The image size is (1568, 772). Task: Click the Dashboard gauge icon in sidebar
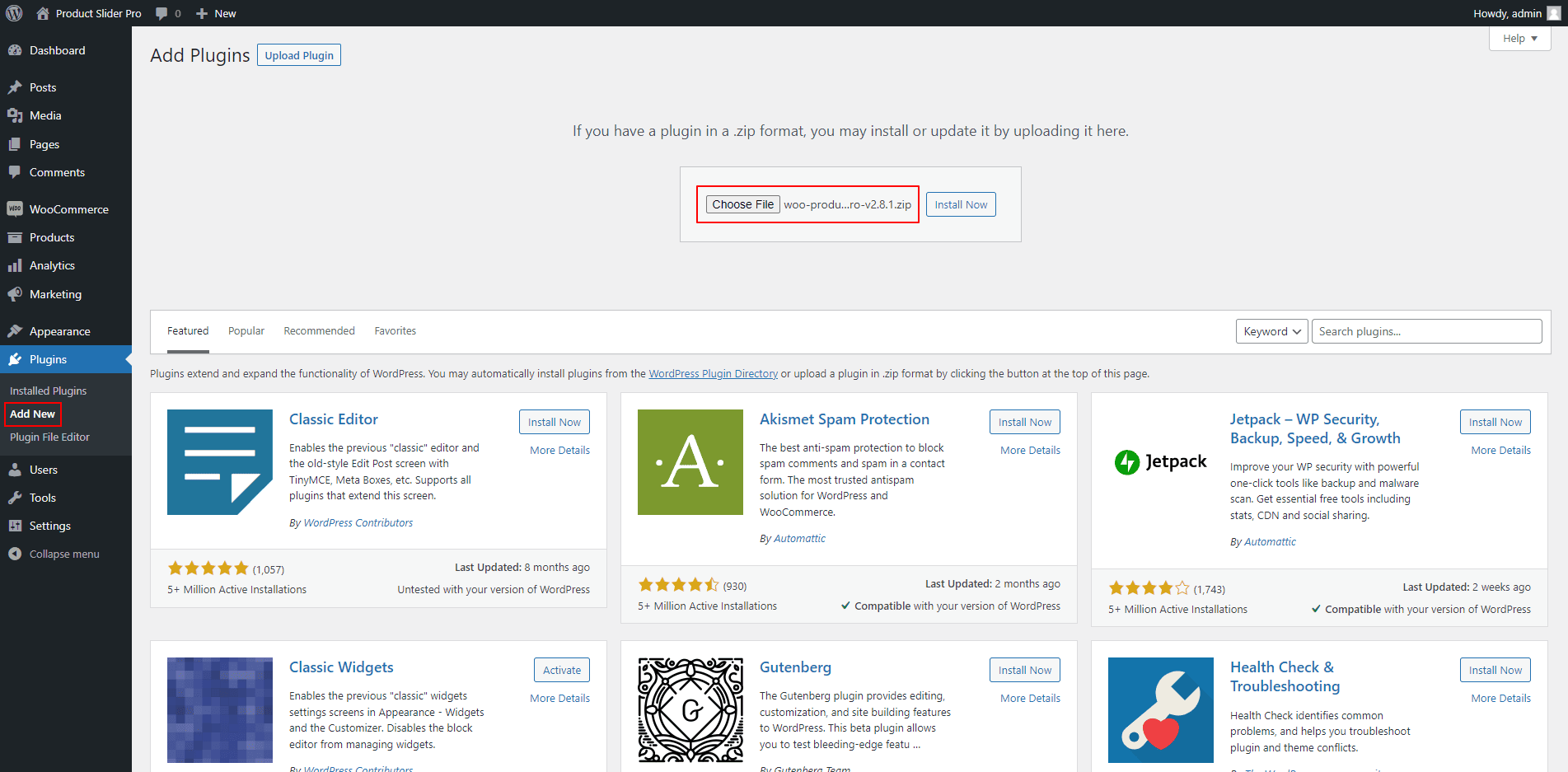[x=15, y=50]
